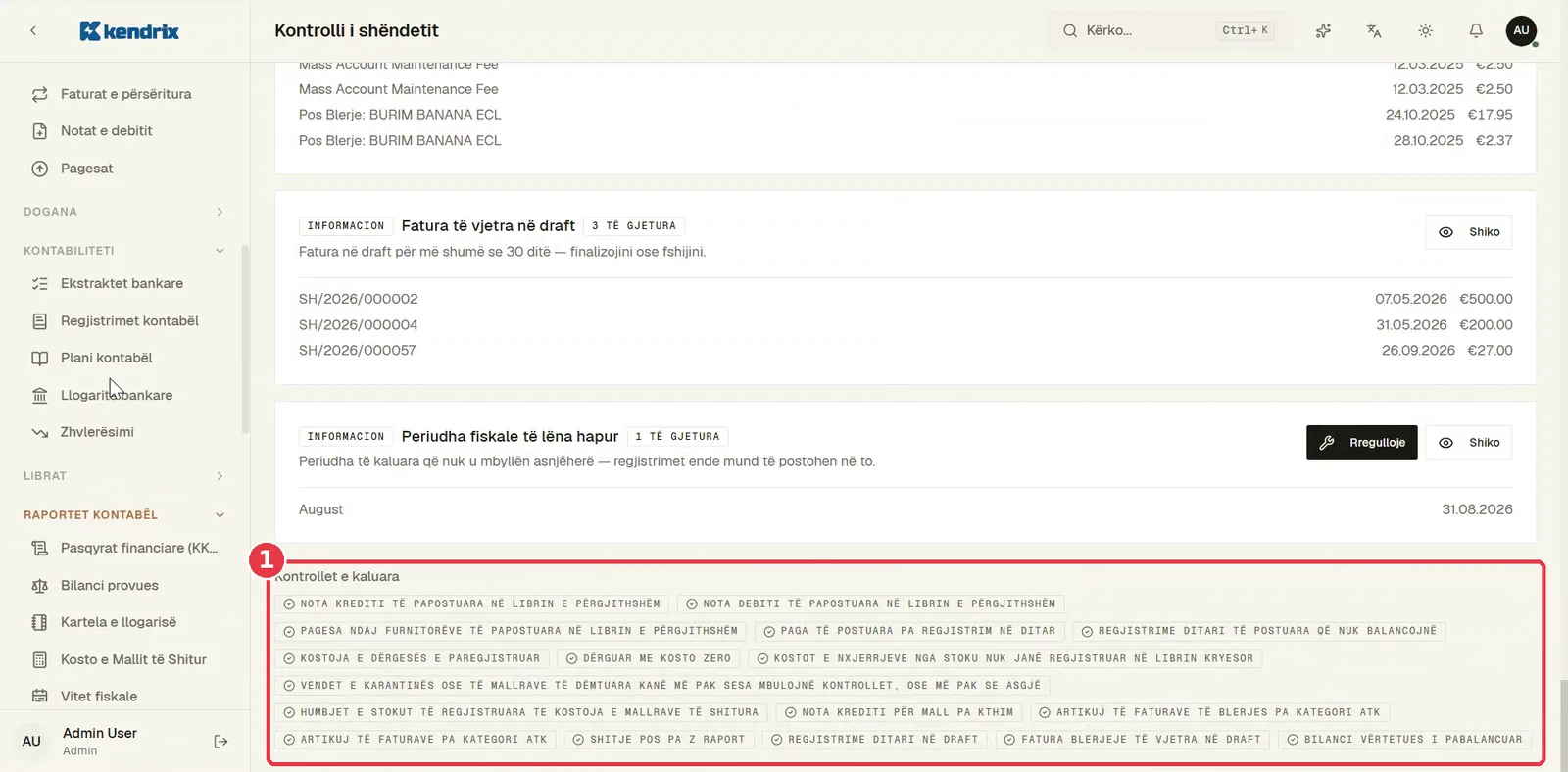Click the Pasqyrat financiare icon

point(40,549)
